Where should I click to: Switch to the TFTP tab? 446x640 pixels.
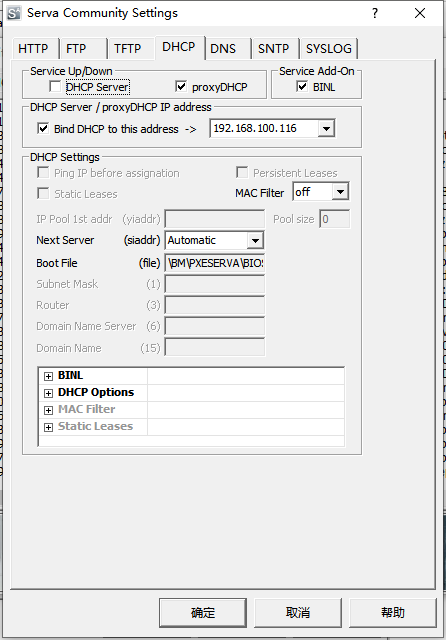127,49
